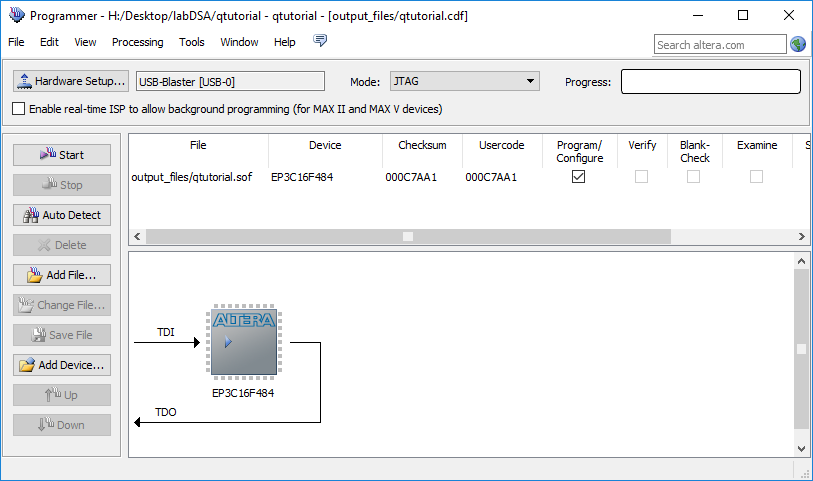The height and width of the screenshot is (481, 813).
Task: Open the Window menu
Action: point(239,42)
